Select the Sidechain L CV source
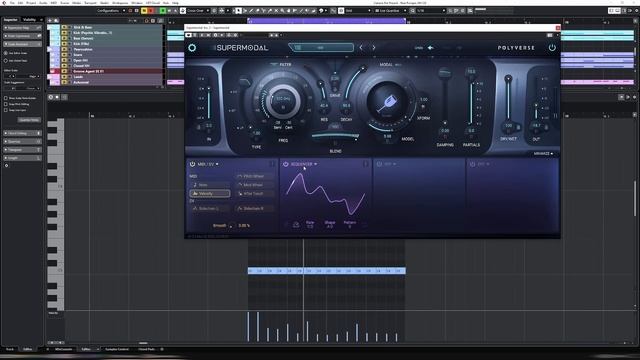 tap(209, 209)
